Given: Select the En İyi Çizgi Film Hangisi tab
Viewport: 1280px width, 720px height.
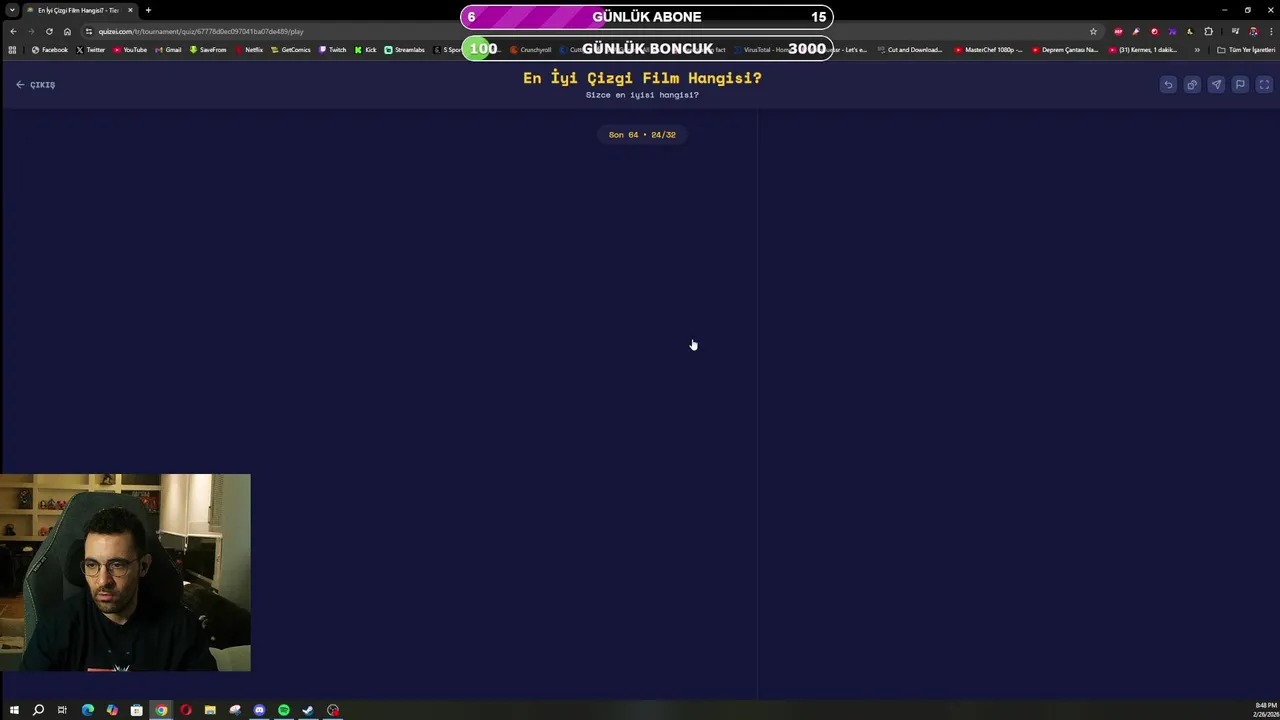Looking at the screenshot, I should tap(78, 10).
